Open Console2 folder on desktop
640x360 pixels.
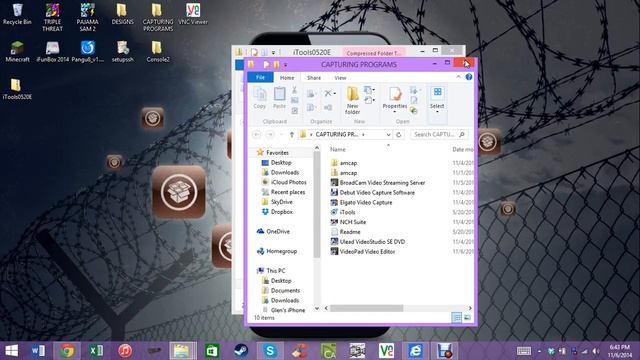[x=158, y=51]
